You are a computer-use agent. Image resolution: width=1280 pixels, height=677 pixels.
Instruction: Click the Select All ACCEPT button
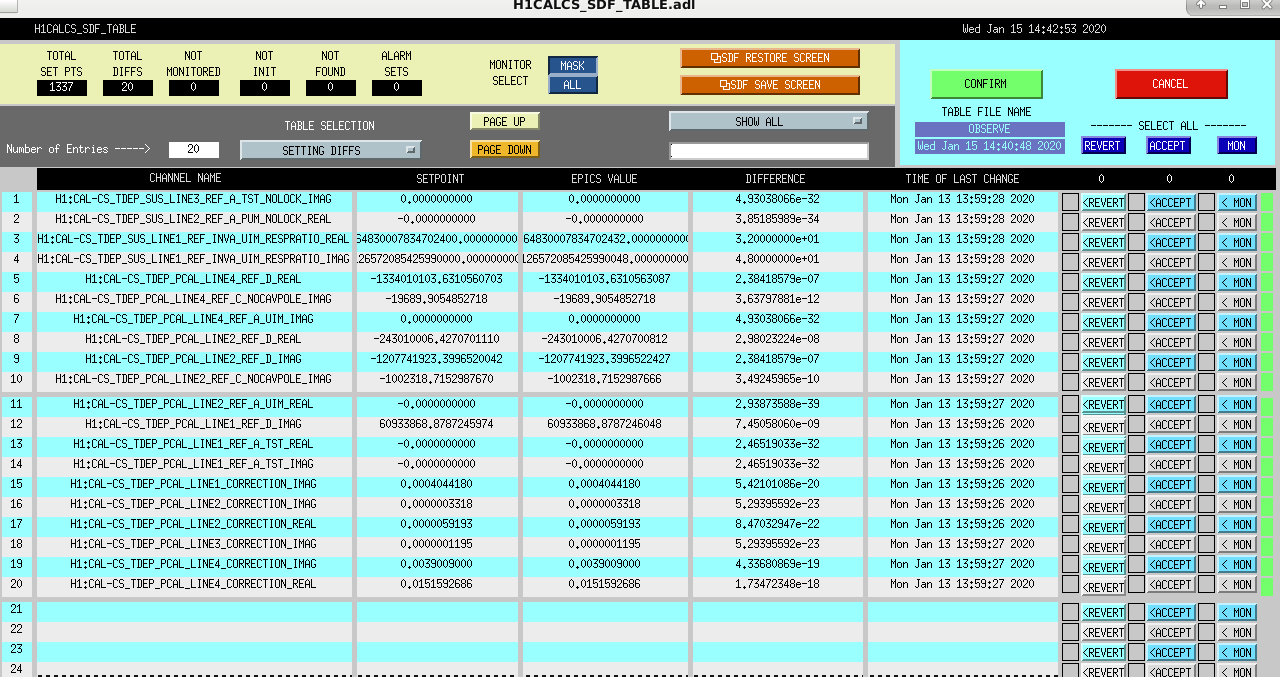[1167, 146]
